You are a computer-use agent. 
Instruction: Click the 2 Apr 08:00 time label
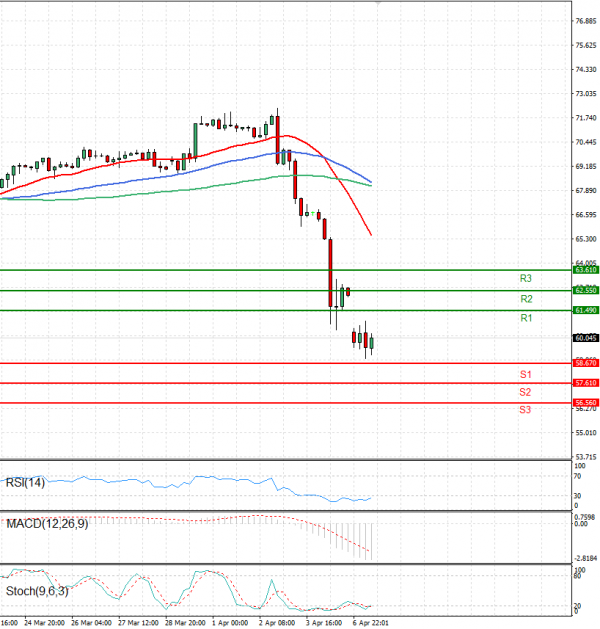[277, 623]
